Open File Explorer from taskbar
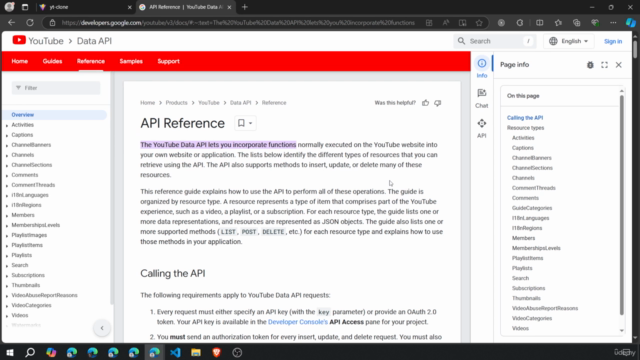The image size is (640, 360). coord(196,352)
